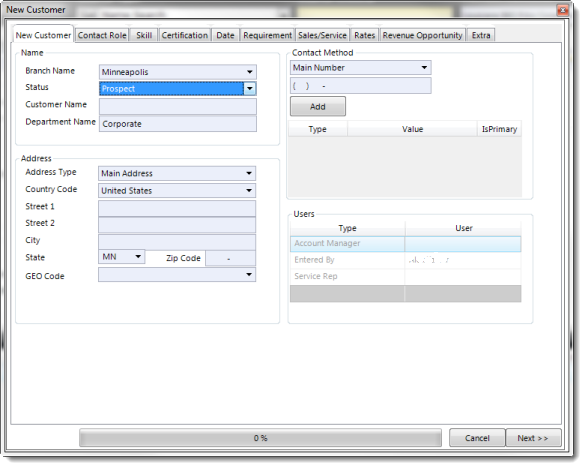
Task: Switch to the Sales/Service tab
Action: tap(323, 35)
